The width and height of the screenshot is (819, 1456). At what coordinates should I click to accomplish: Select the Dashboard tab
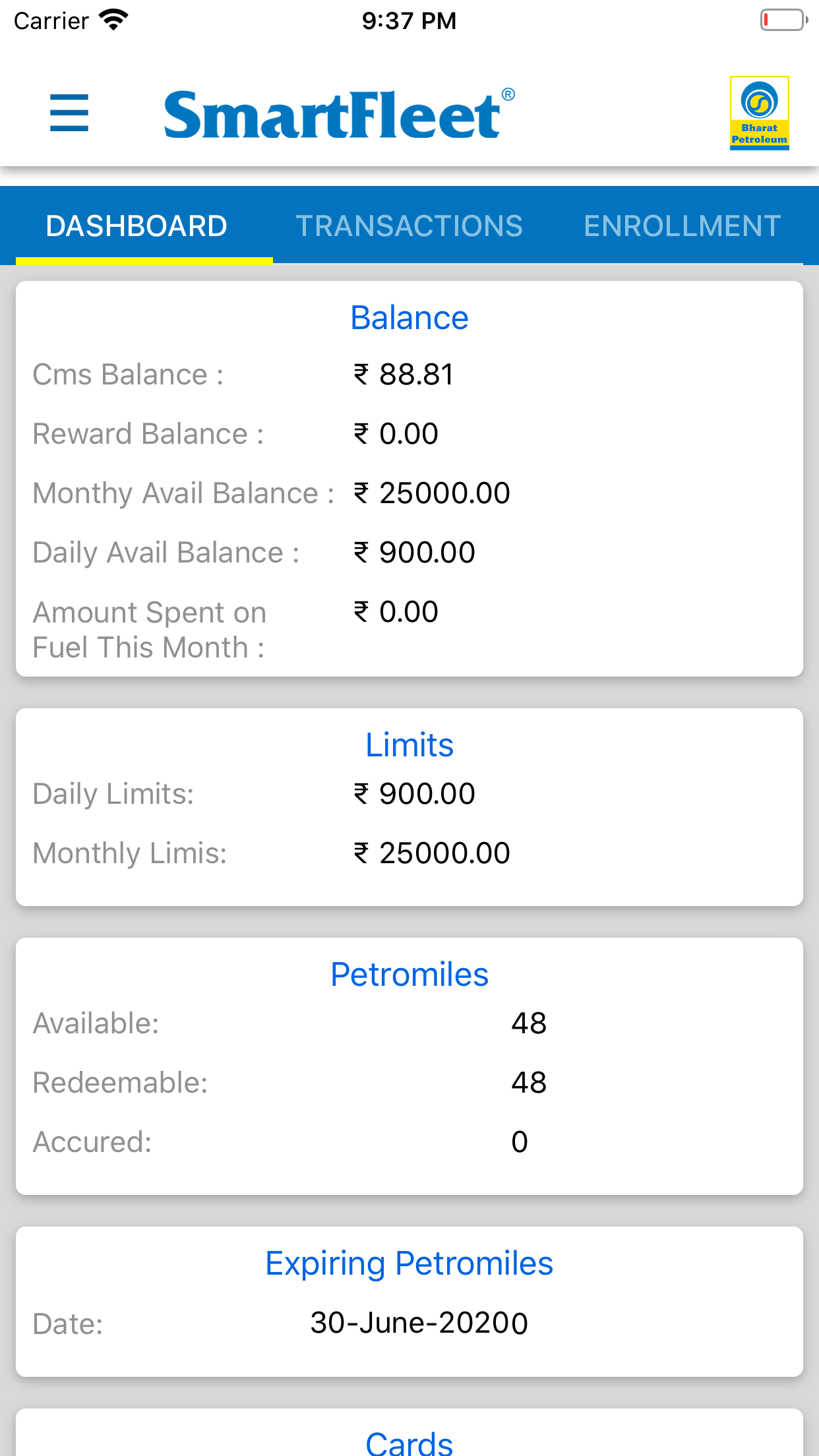point(136,226)
